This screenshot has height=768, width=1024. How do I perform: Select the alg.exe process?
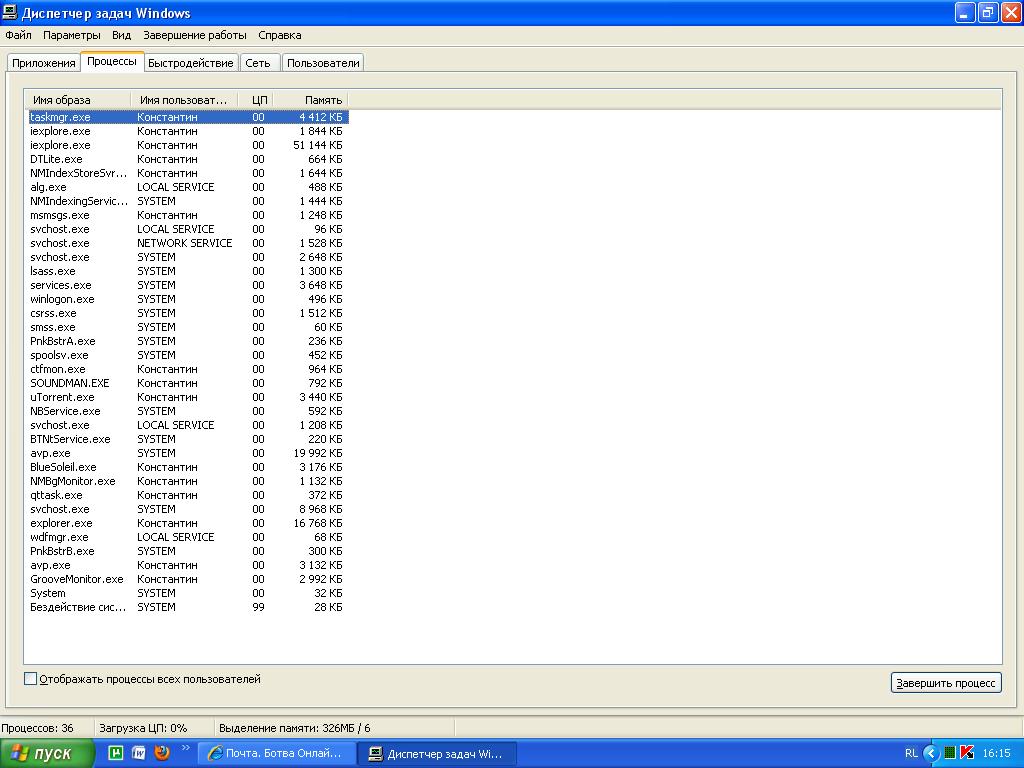coord(188,187)
